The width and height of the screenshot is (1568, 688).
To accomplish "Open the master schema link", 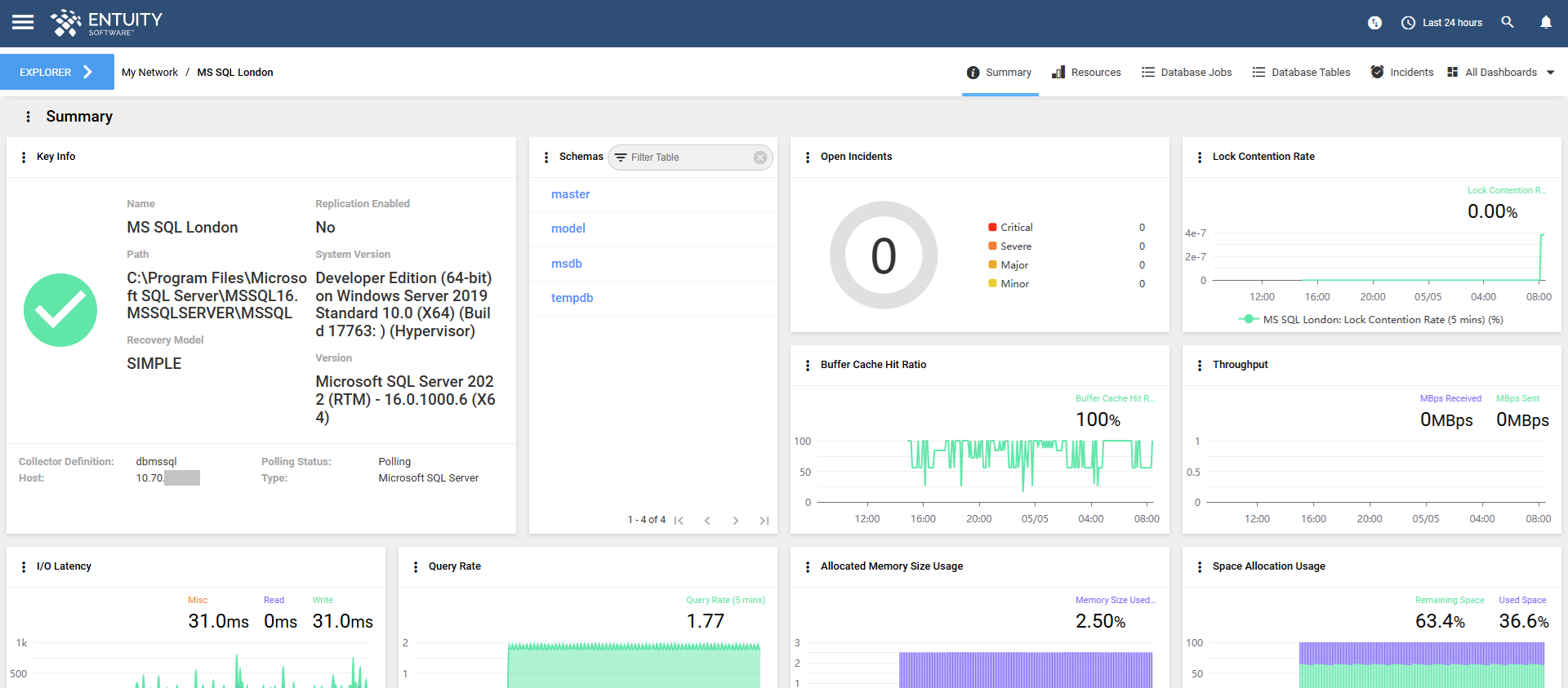I will pyautogui.click(x=570, y=194).
